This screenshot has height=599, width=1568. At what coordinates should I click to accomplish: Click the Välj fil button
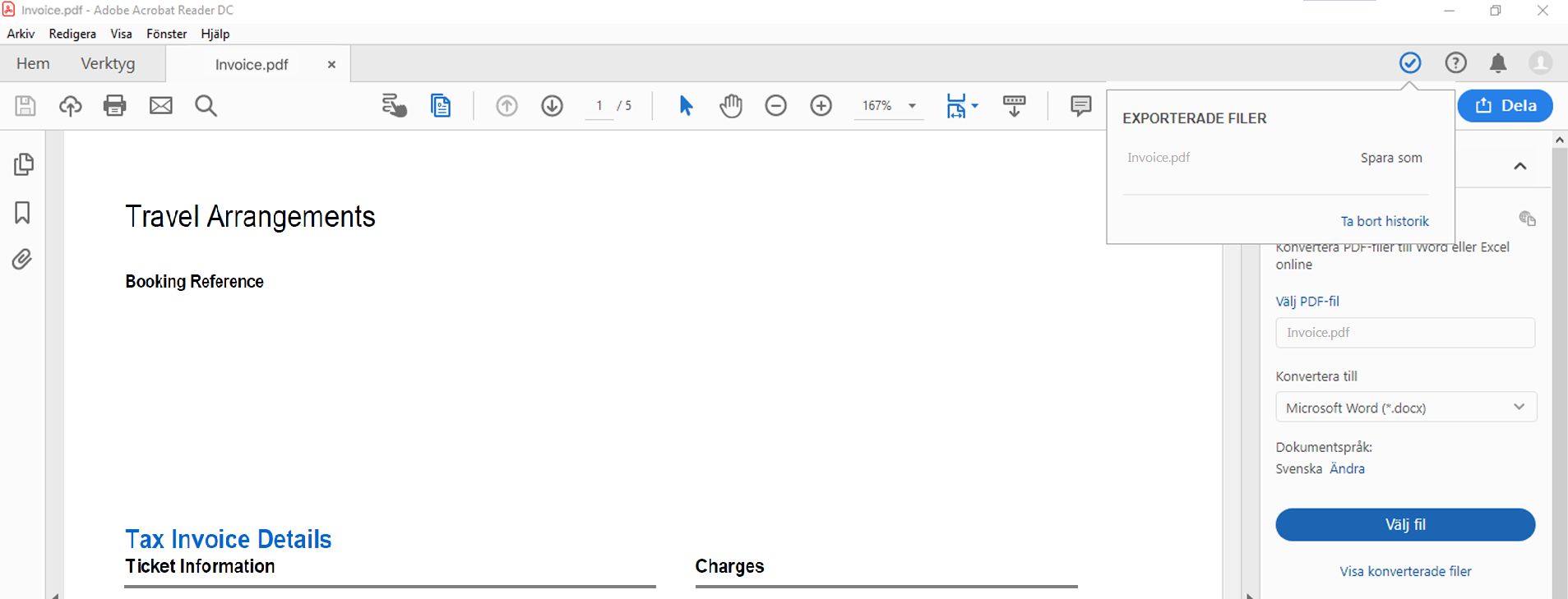point(1405,524)
